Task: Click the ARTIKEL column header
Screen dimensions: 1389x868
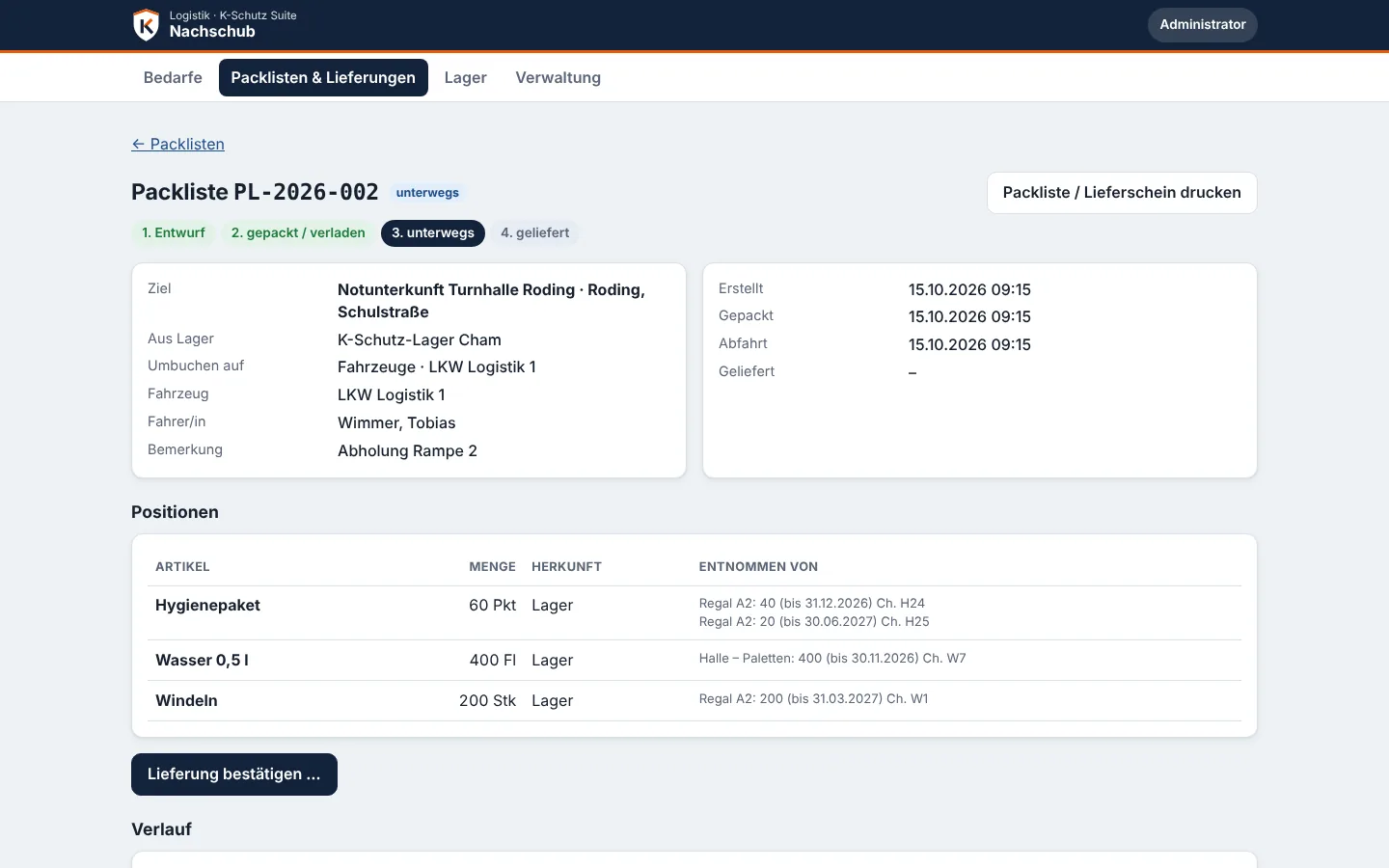Action: [182, 567]
